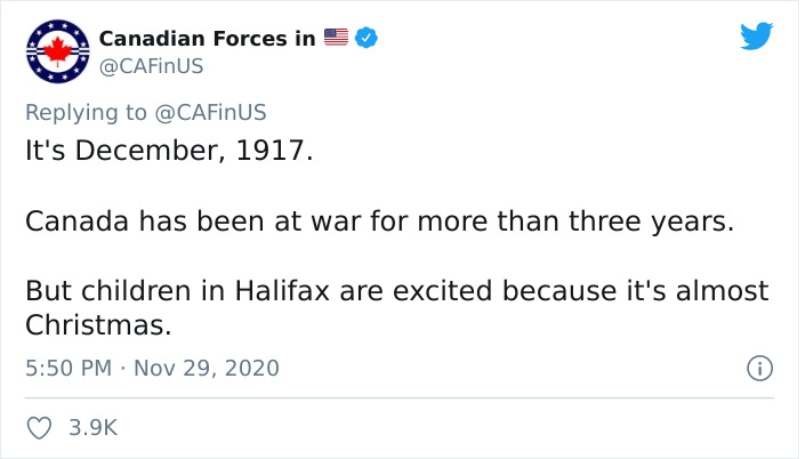Click the Halifax children sentence
This screenshot has height=459, width=800.
point(397,308)
